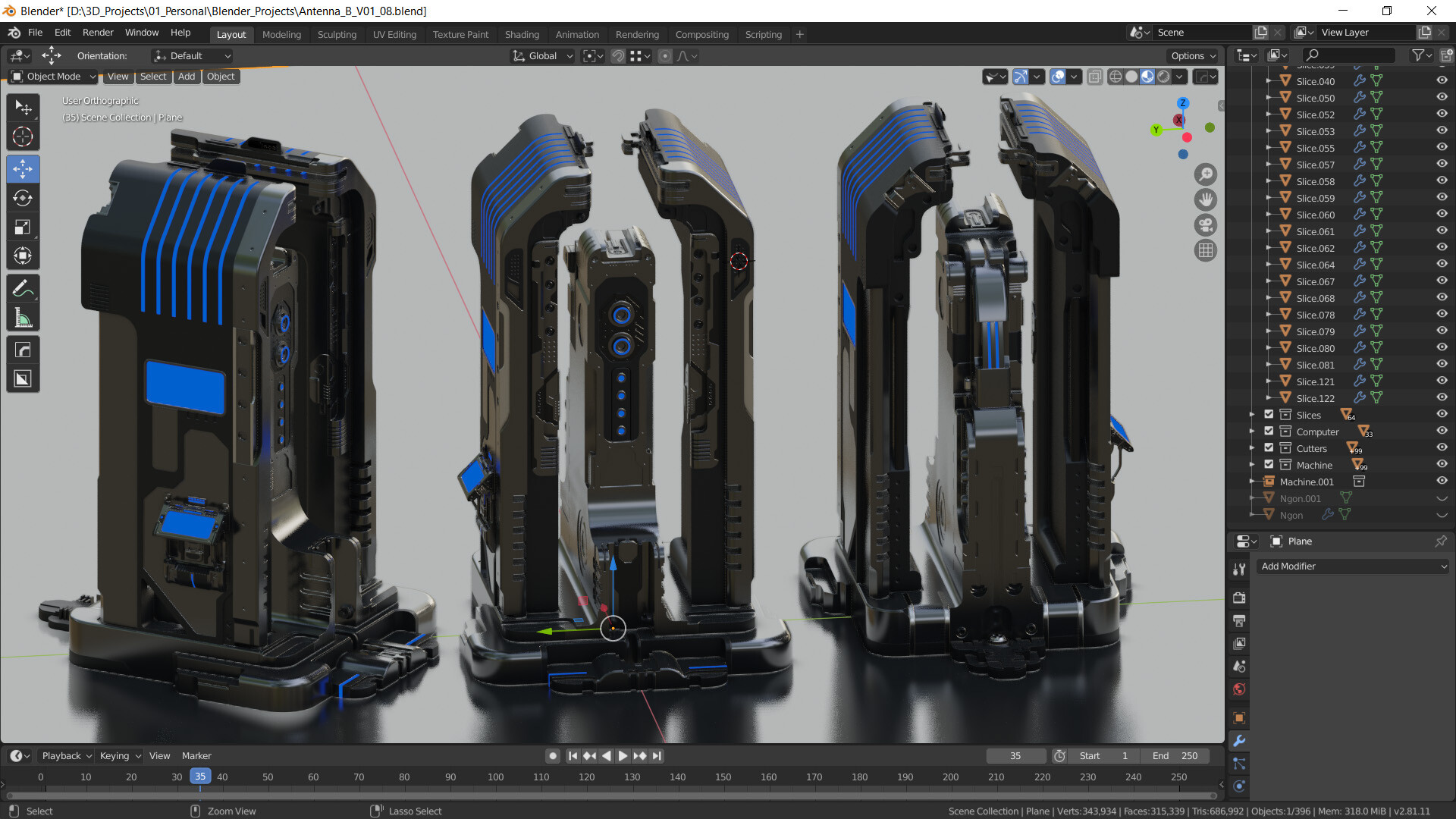Open the World properties tab
This screenshot has height=819, width=1456.
1239,689
